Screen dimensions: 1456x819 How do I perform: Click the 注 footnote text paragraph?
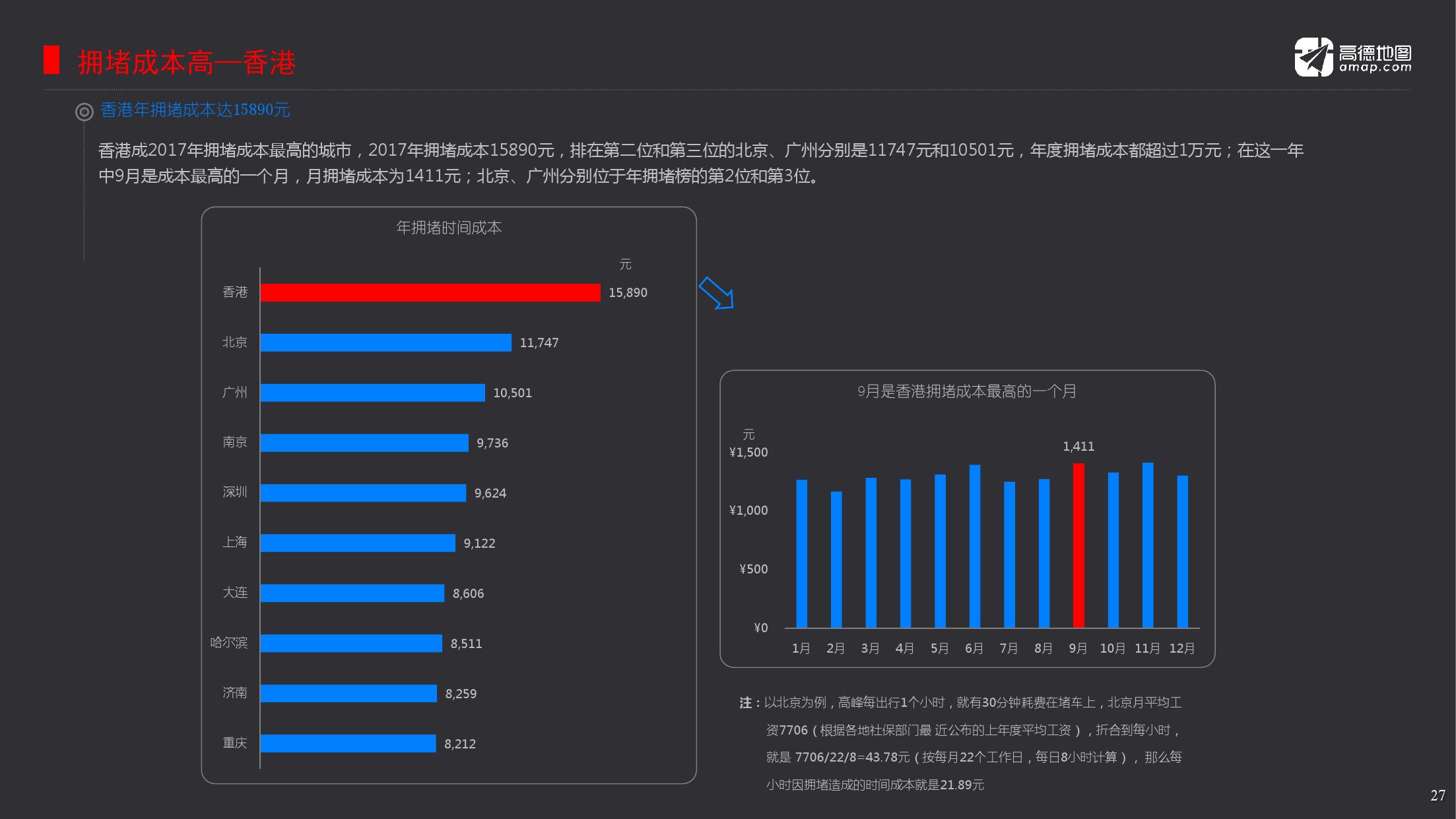[x=961, y=744]
